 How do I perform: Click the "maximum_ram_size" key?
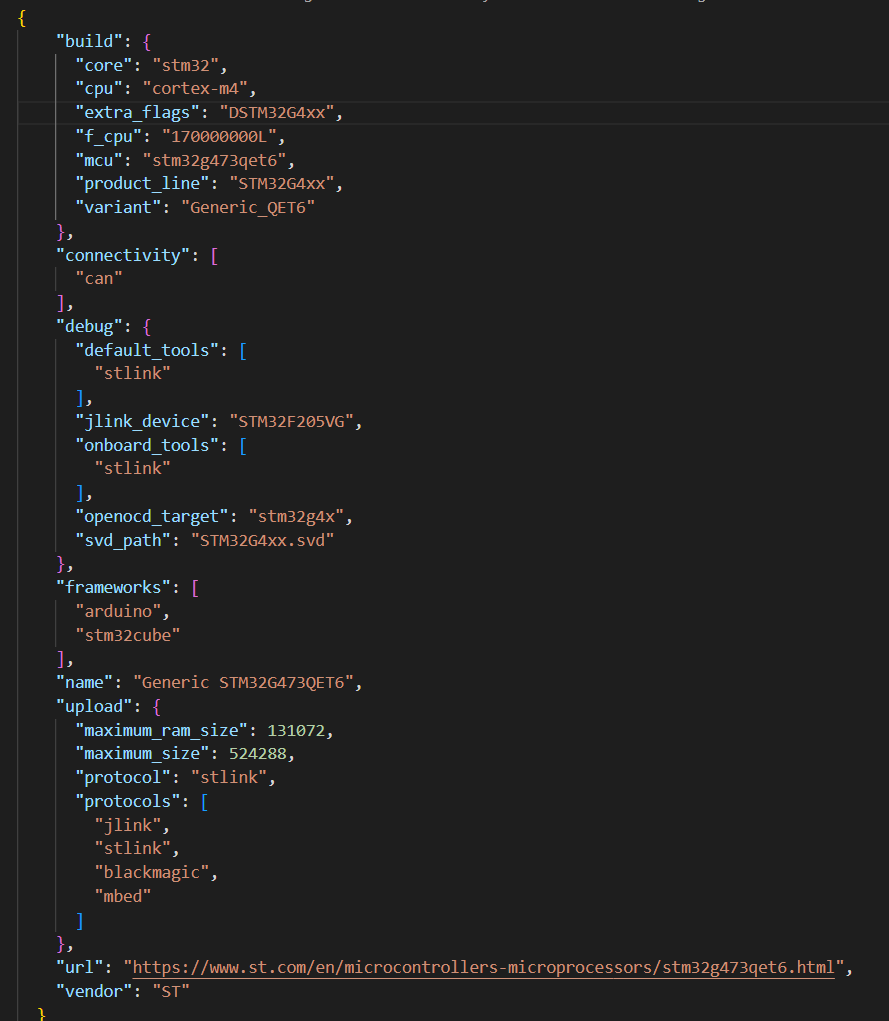click(x=162, y=731)
